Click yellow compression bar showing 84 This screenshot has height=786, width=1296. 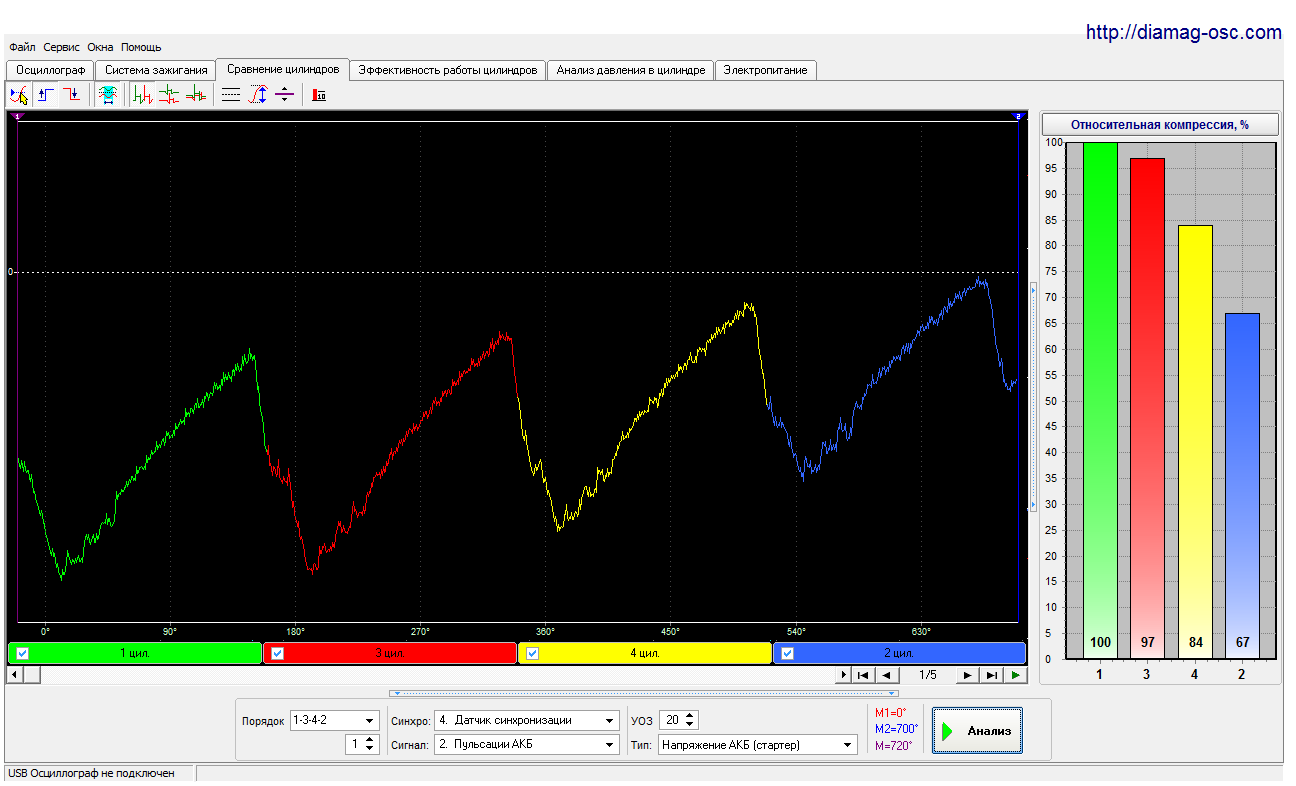pos(1194,441)
